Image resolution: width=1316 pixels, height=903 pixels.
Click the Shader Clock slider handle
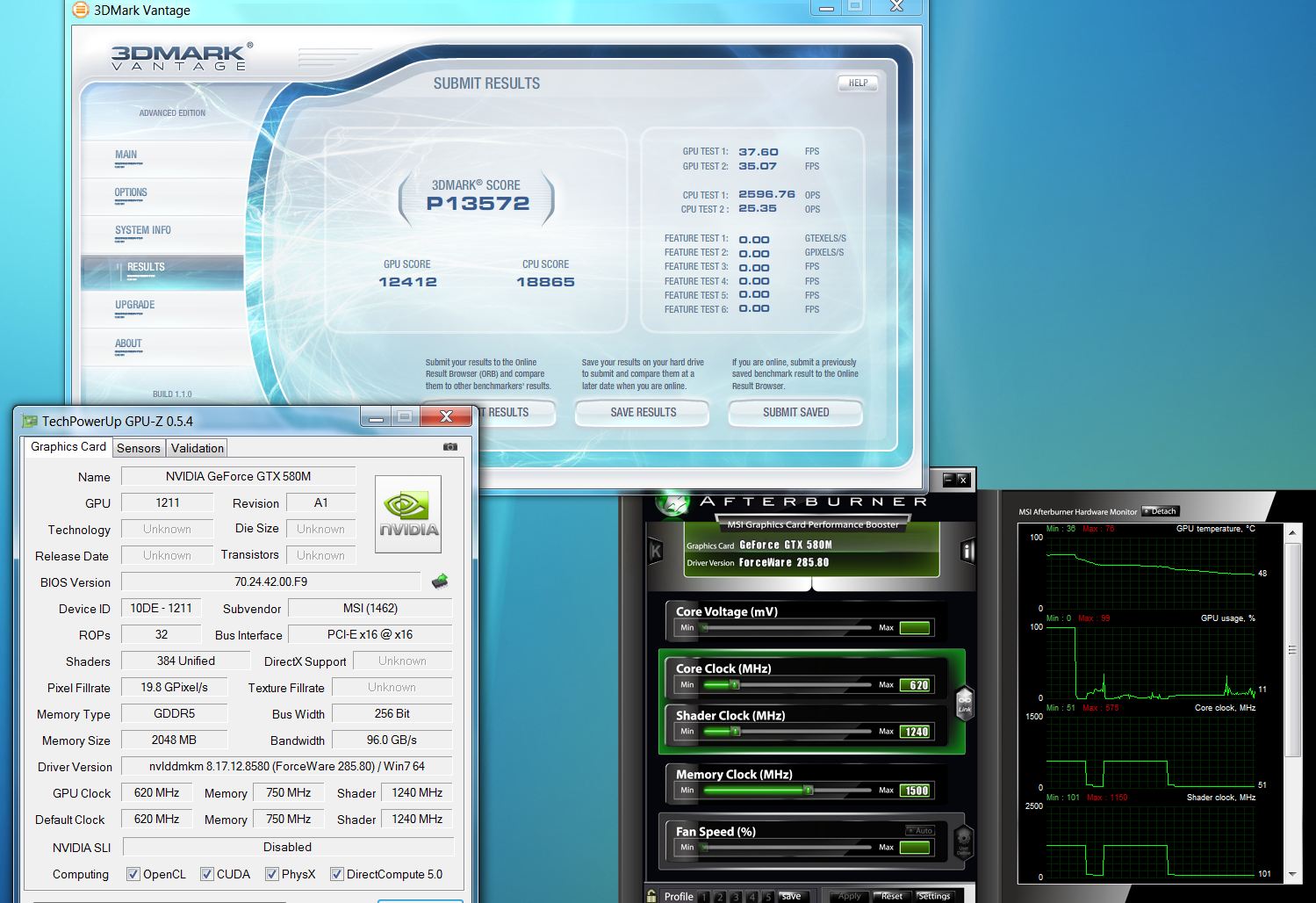click(735, 731)
